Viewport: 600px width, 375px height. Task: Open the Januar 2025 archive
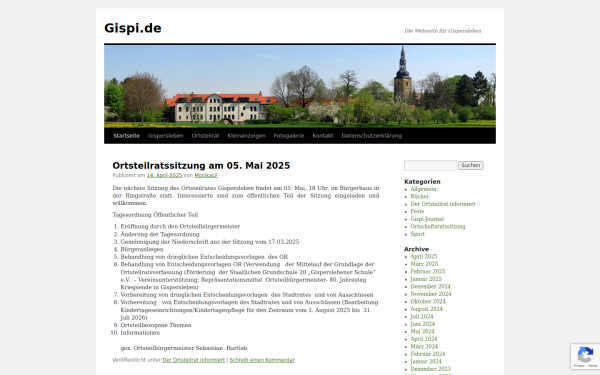[426, 279]
